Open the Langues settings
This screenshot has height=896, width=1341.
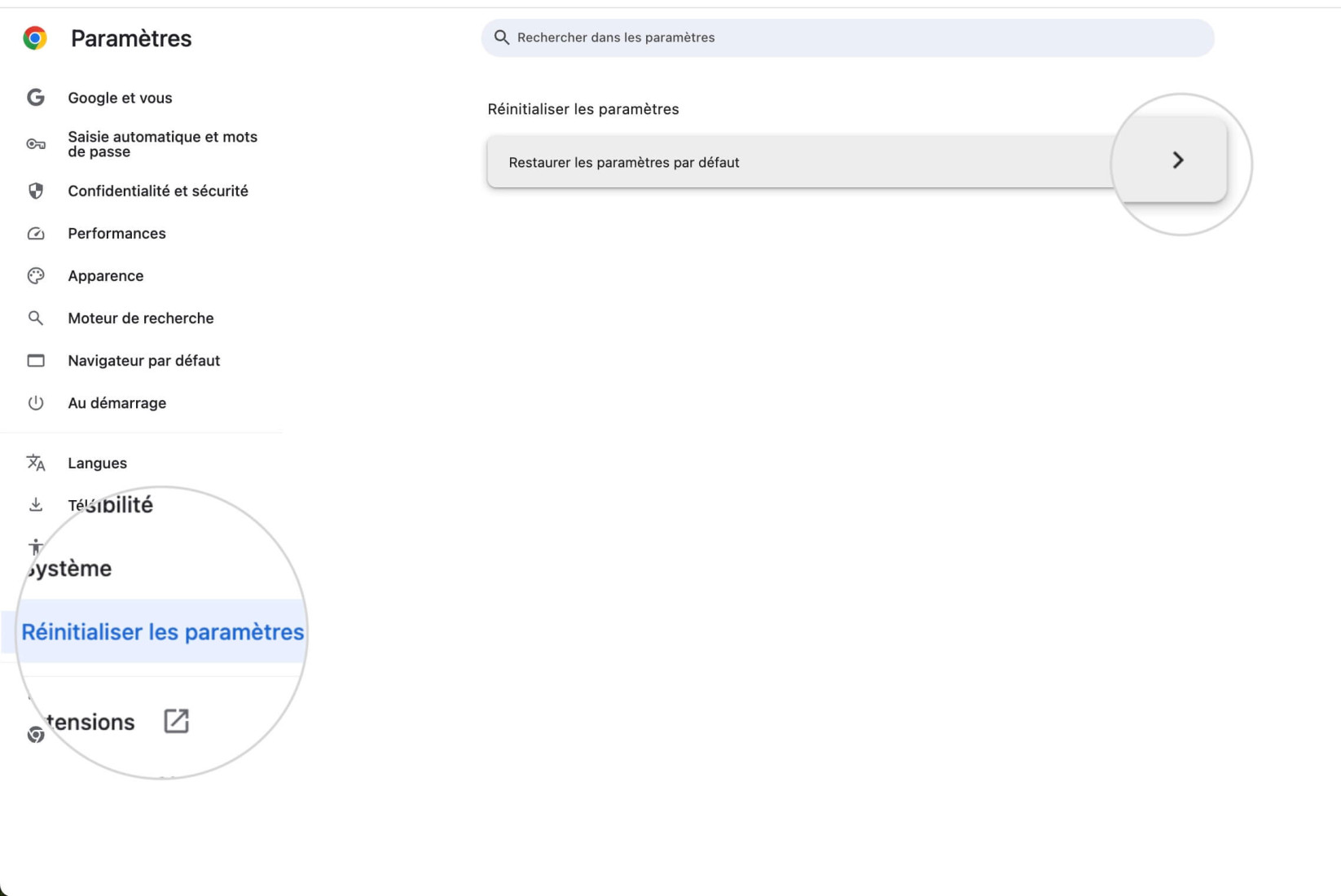click(x=98, y=463)
